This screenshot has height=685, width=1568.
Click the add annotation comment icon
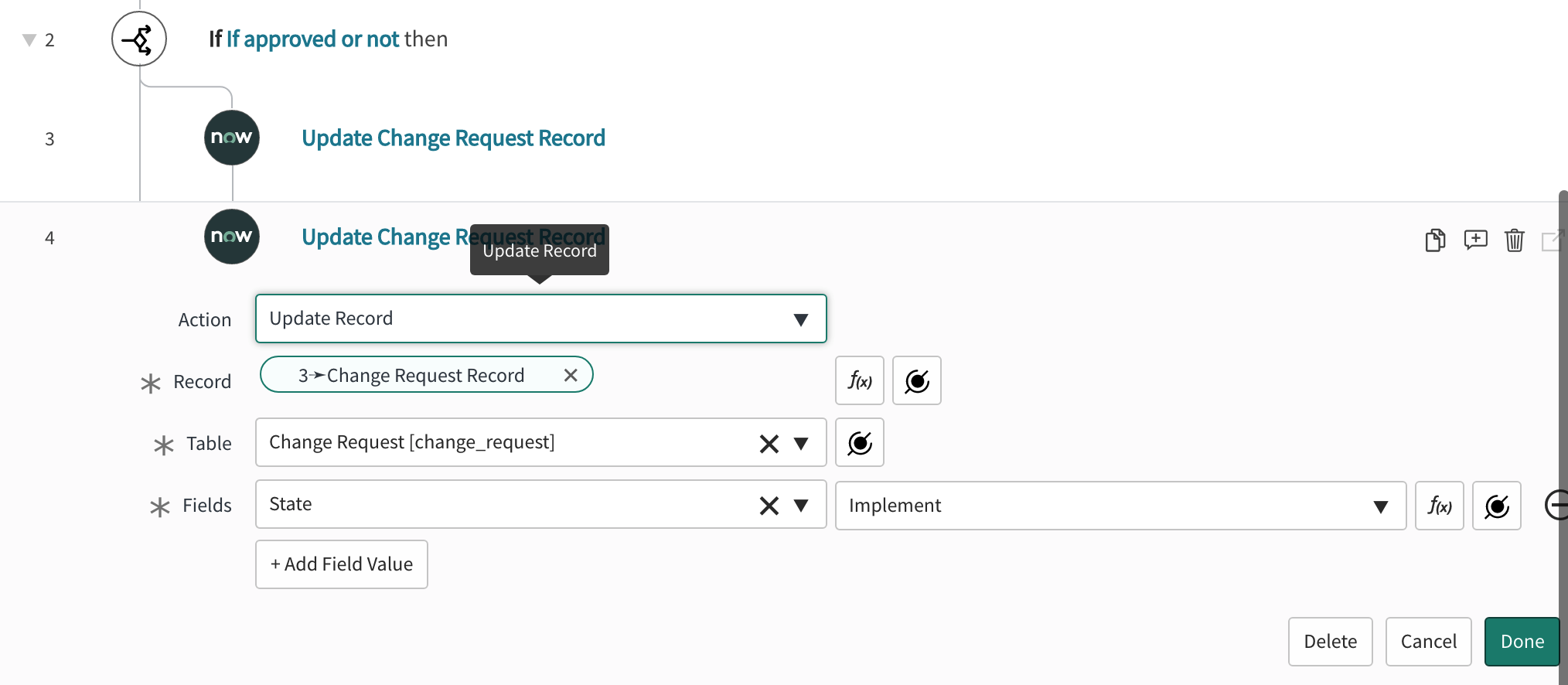(x=1475, y=240)
